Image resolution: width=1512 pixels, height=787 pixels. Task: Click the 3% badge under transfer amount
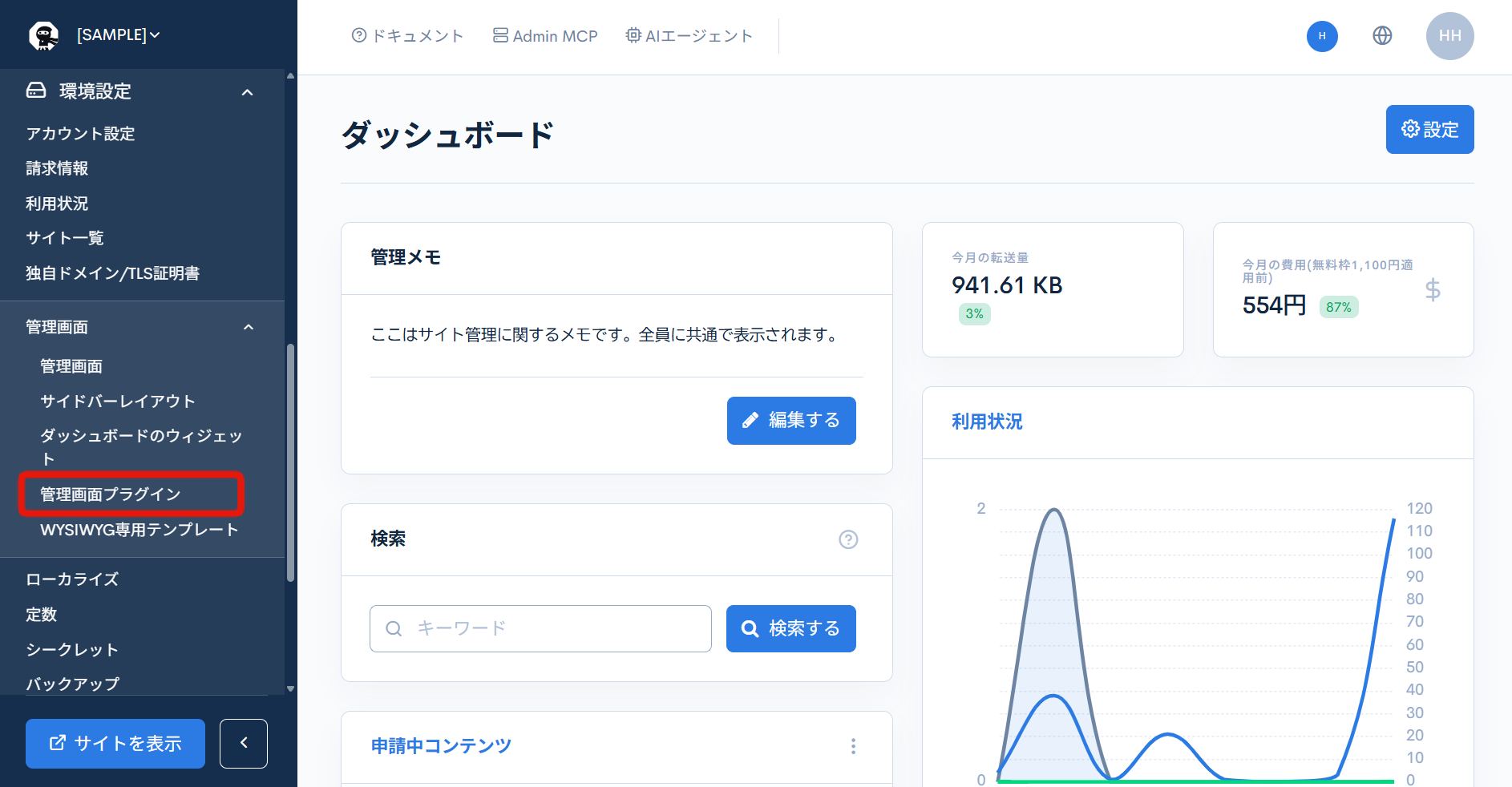[x=975, y=314]
